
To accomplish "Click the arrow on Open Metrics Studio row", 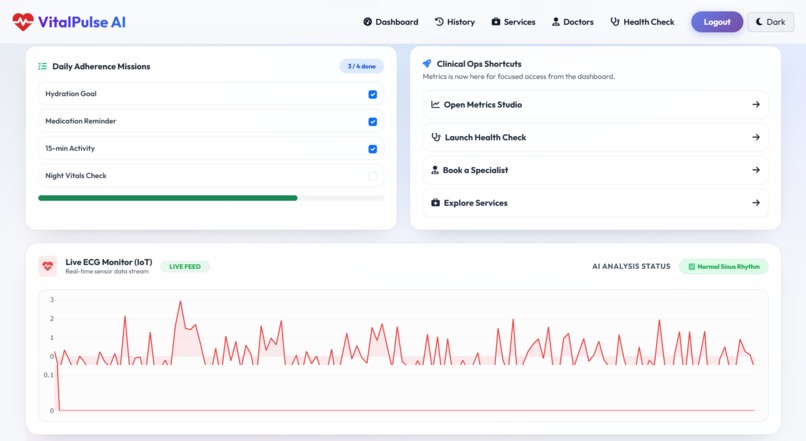I will click(x=756, y=104).
